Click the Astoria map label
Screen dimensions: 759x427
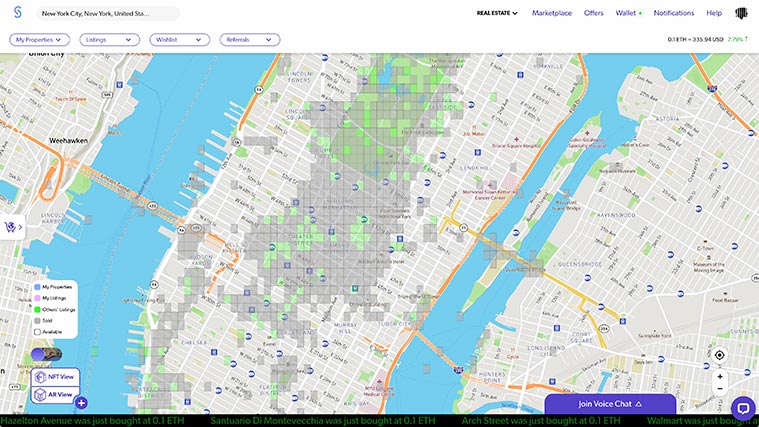coord(668,119)
